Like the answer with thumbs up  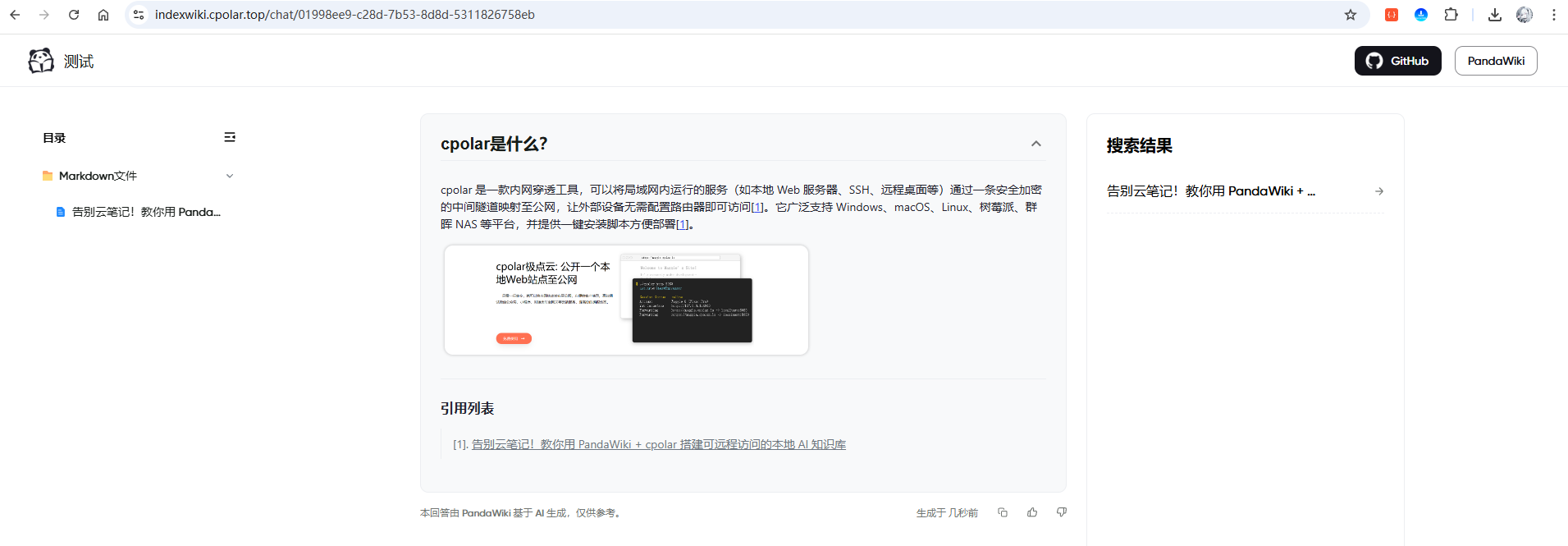[x=1032, y=512]
